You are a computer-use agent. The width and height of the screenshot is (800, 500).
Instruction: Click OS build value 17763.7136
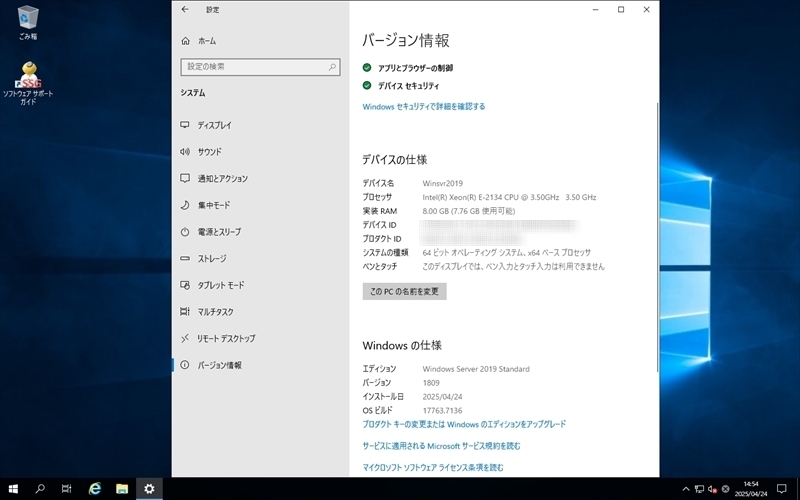point(442,410)
